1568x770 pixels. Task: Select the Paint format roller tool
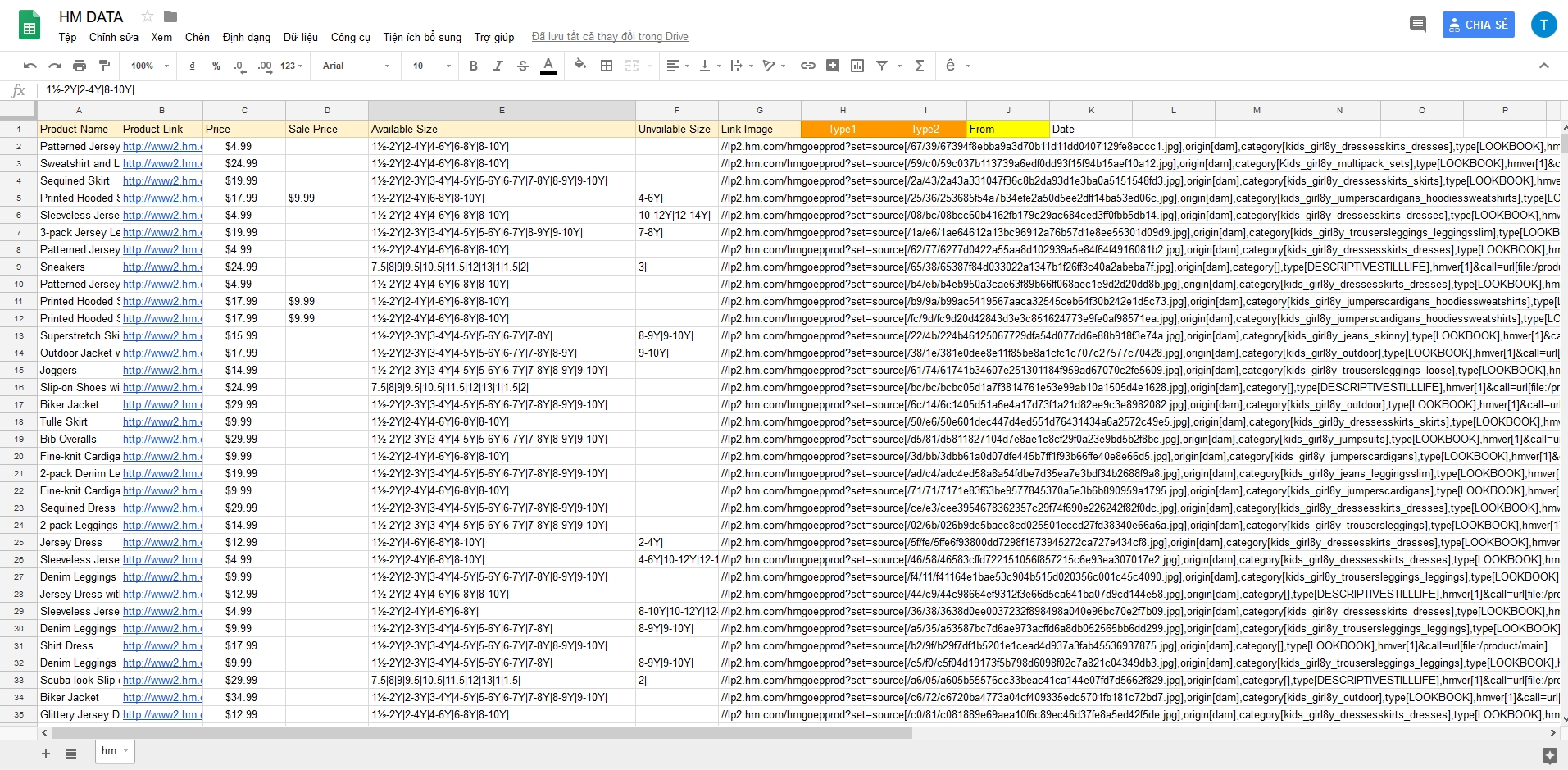tap(104, 66)
